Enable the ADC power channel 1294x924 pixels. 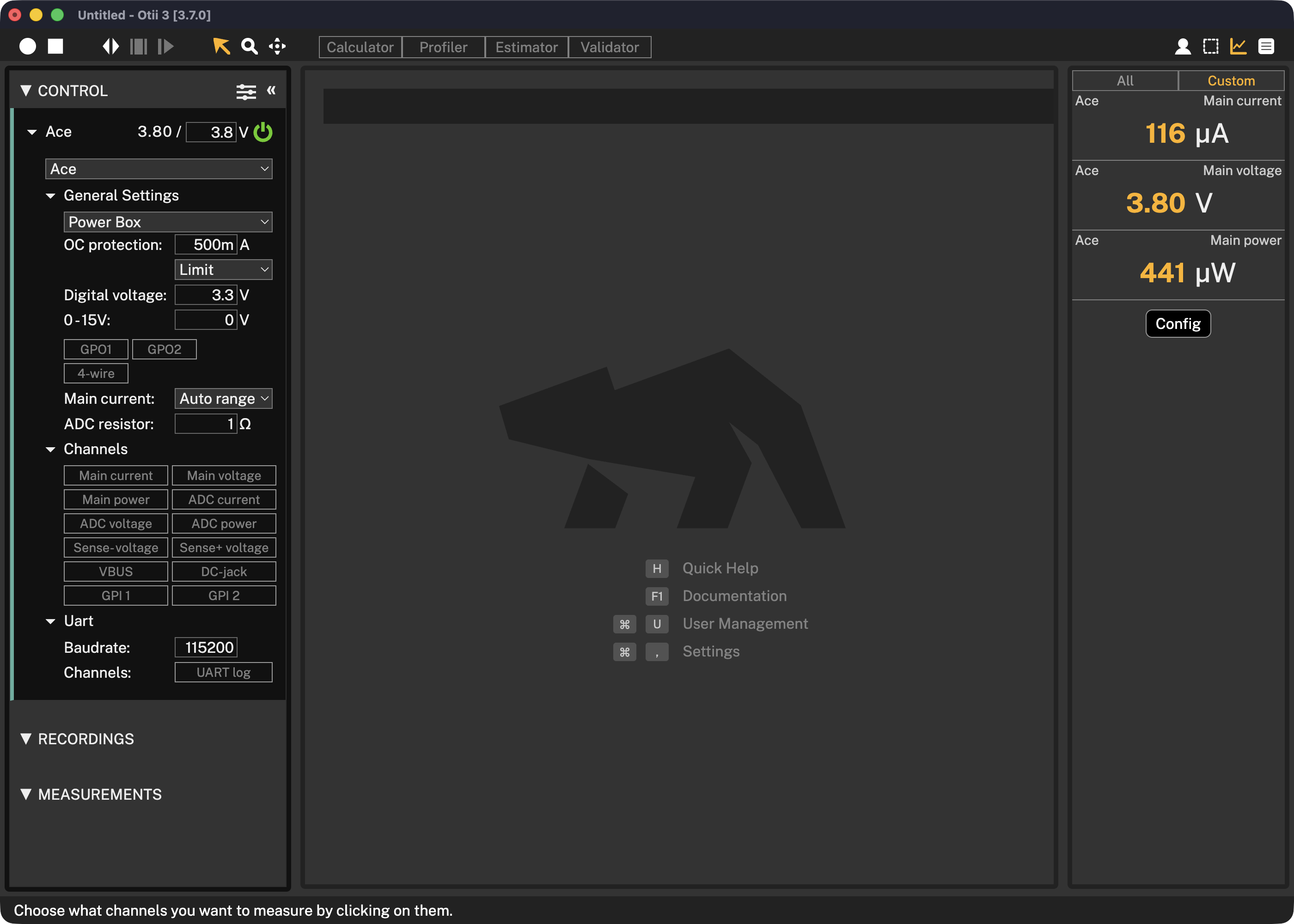tap(224, 523)
